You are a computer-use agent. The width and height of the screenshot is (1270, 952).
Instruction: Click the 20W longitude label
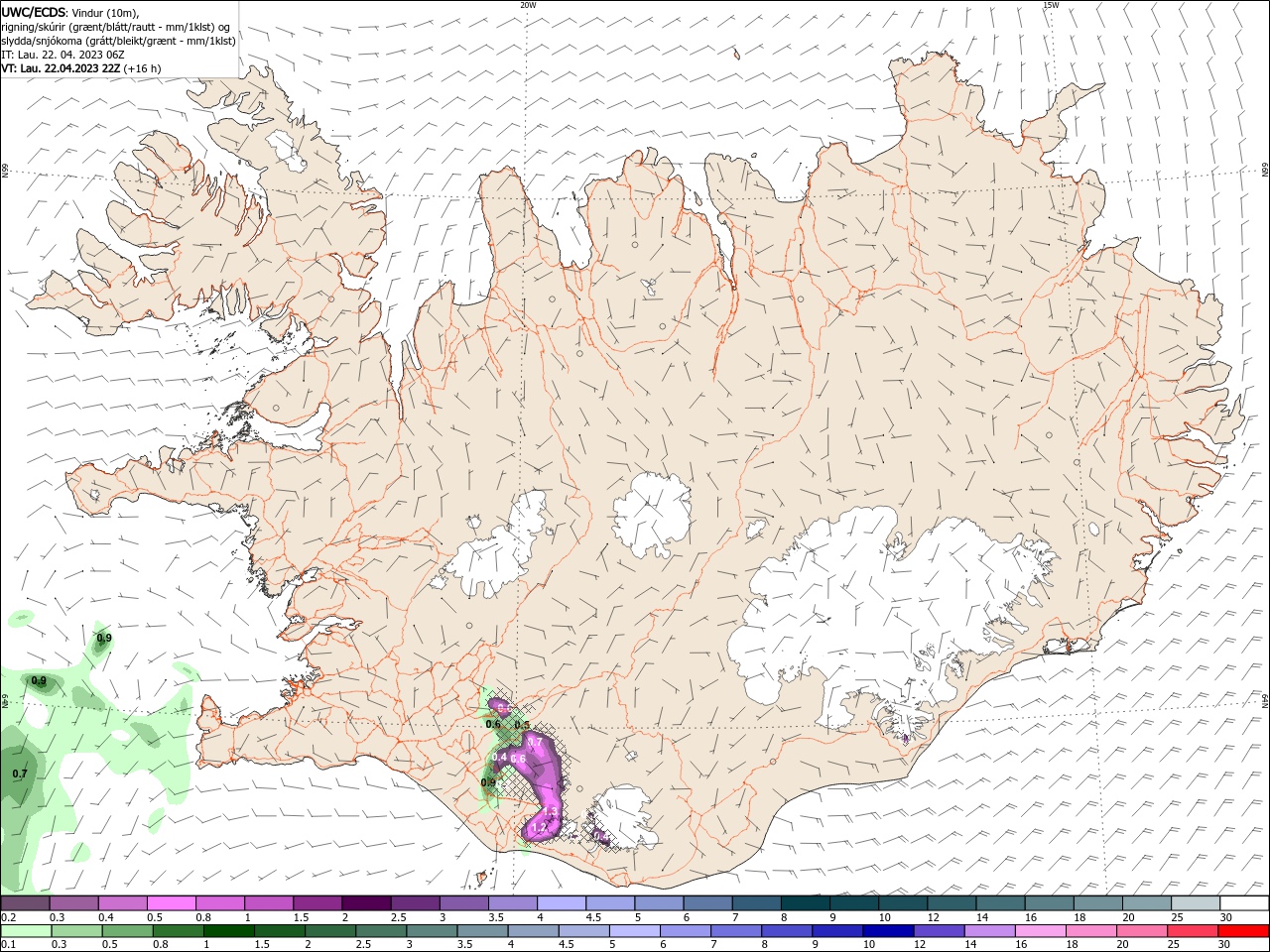(528, 5)
